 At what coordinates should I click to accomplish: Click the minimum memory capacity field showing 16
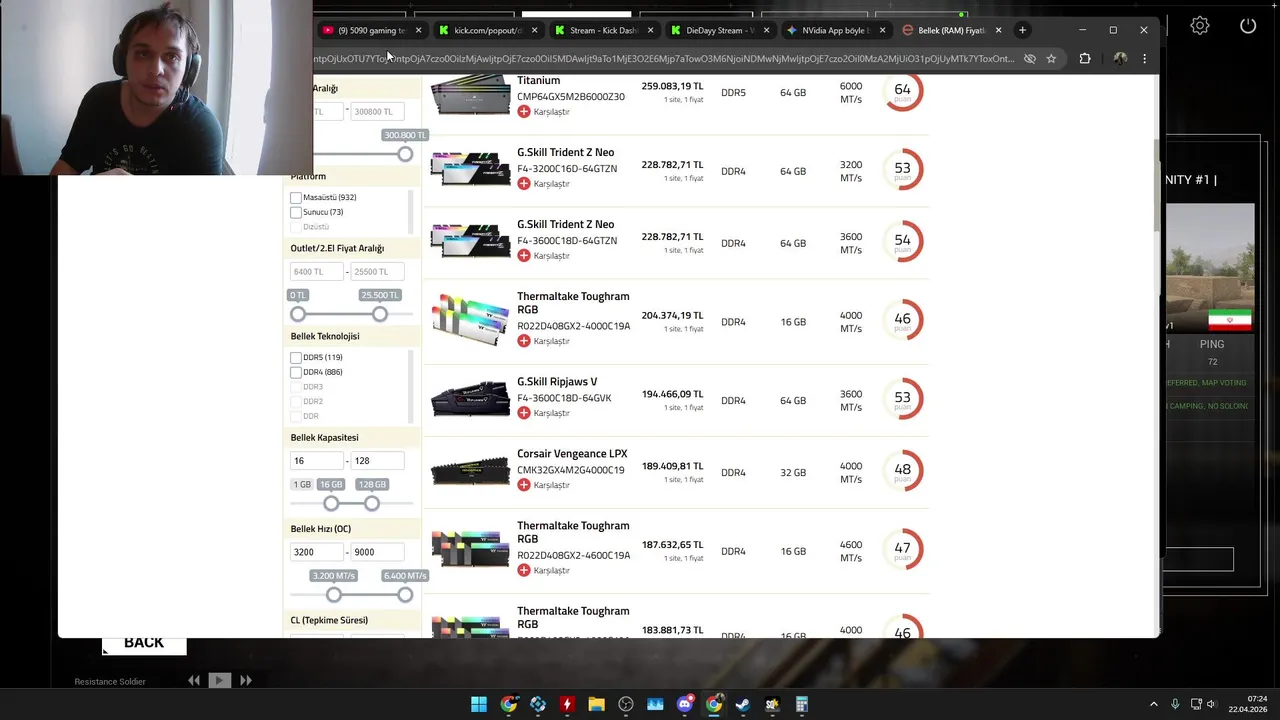click(x=316, y=461)
